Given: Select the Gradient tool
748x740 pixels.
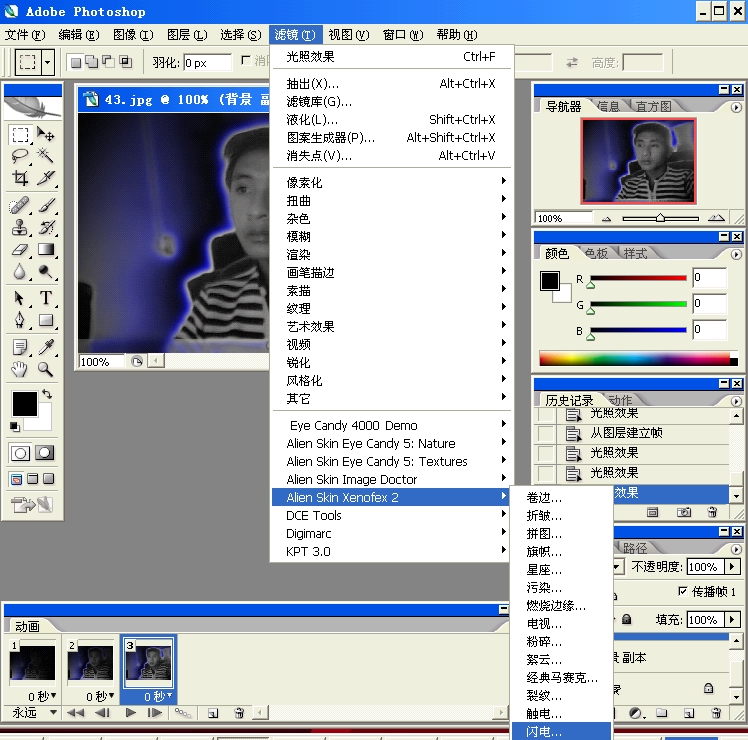Looking at the screenshot, I should pyautogui.click(x=46, y=250).
